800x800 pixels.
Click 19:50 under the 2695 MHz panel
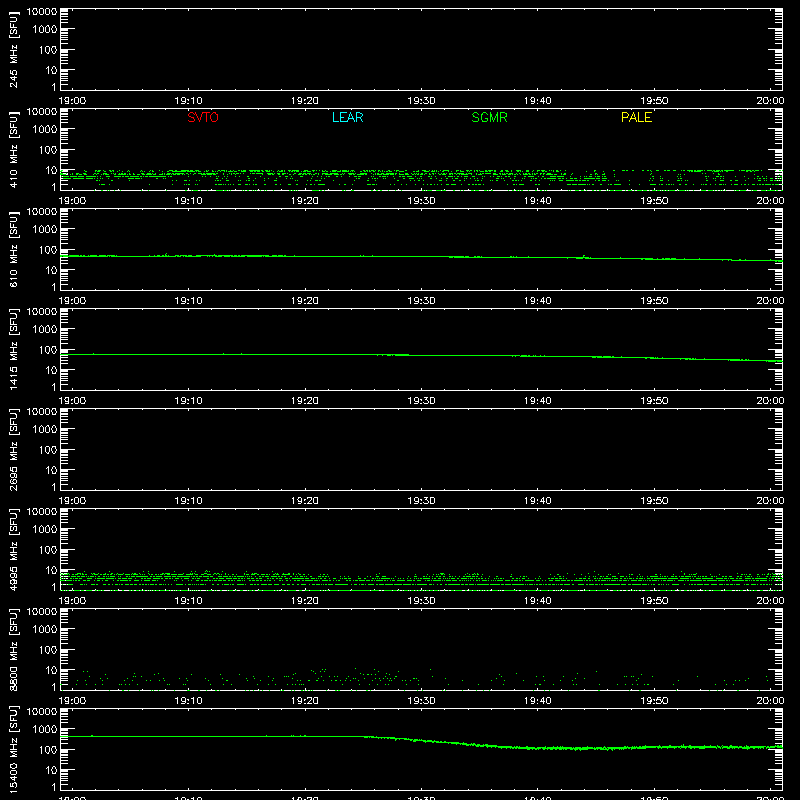(x=654, y=501)
